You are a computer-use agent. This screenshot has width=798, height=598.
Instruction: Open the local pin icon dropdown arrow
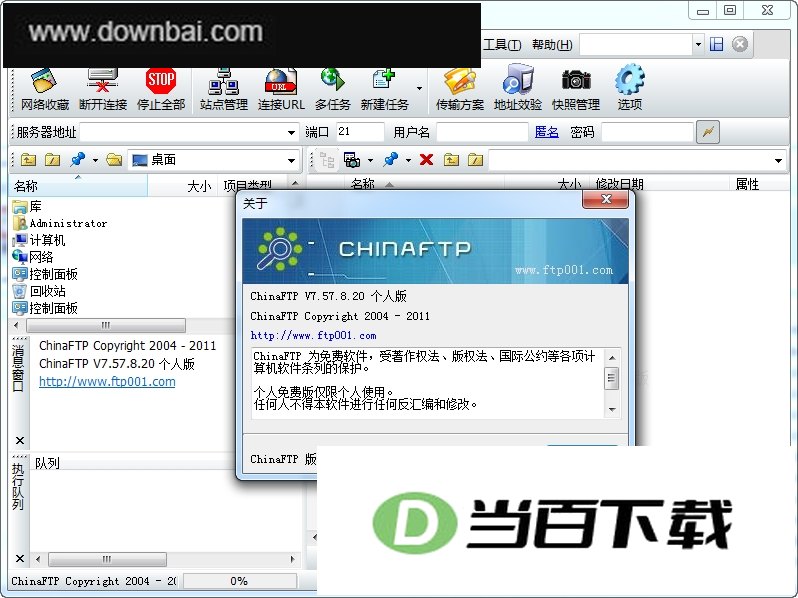coord(95,160)
